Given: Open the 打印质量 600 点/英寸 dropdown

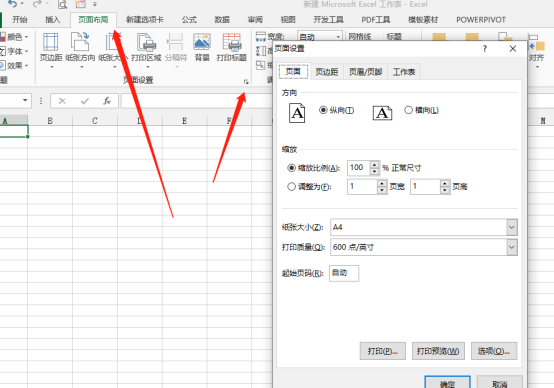Looking at the screenshot, I should (x=512, y=247).
